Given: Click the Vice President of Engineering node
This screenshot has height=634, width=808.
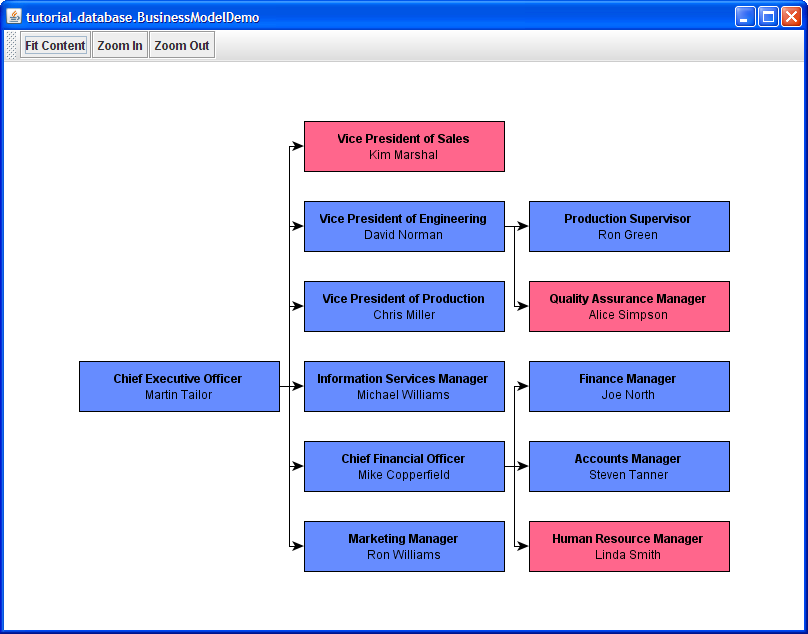Looking at the screenshot, I should coord(404,226).
